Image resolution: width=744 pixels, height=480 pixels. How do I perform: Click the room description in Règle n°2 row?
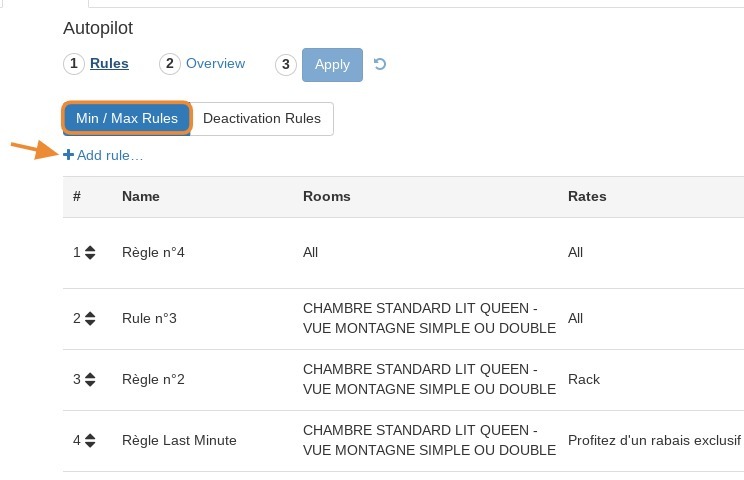tap(429, 379)
